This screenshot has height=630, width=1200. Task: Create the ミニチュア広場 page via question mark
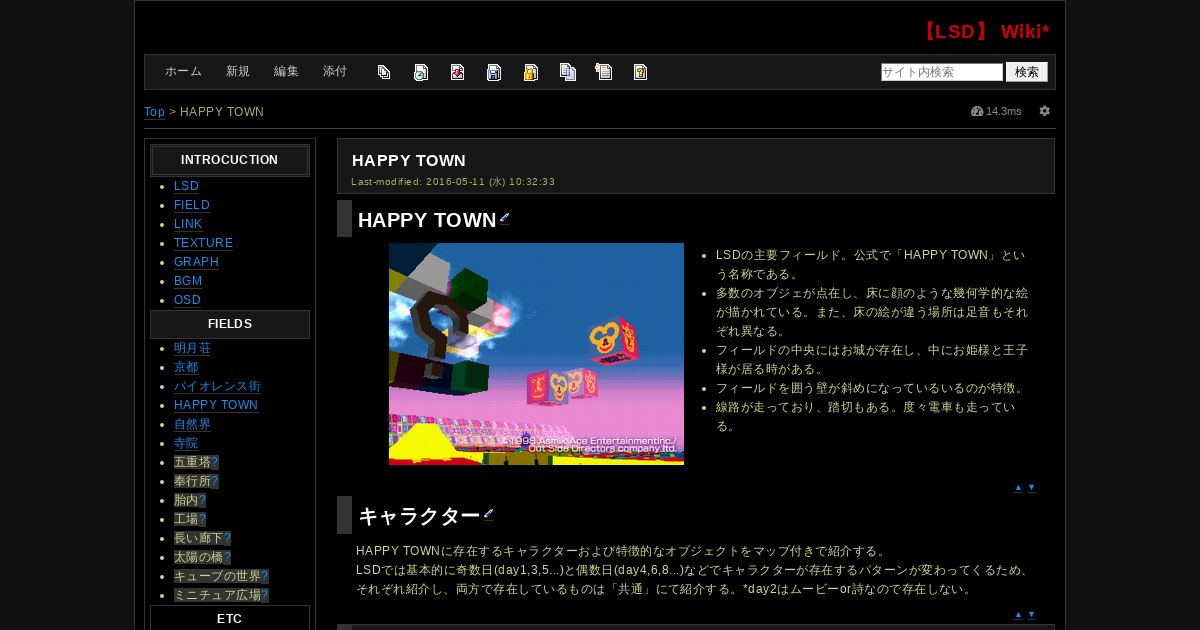point(265,595)
